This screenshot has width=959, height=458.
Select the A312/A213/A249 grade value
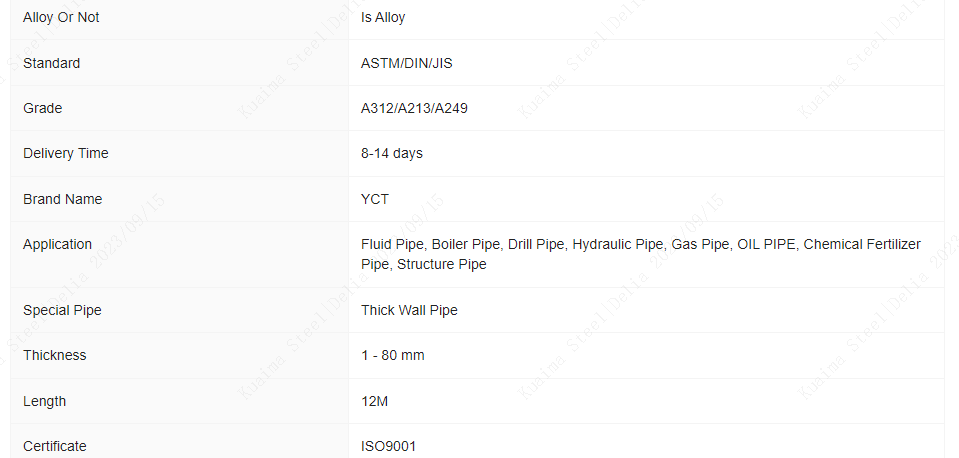click(414, 108)
